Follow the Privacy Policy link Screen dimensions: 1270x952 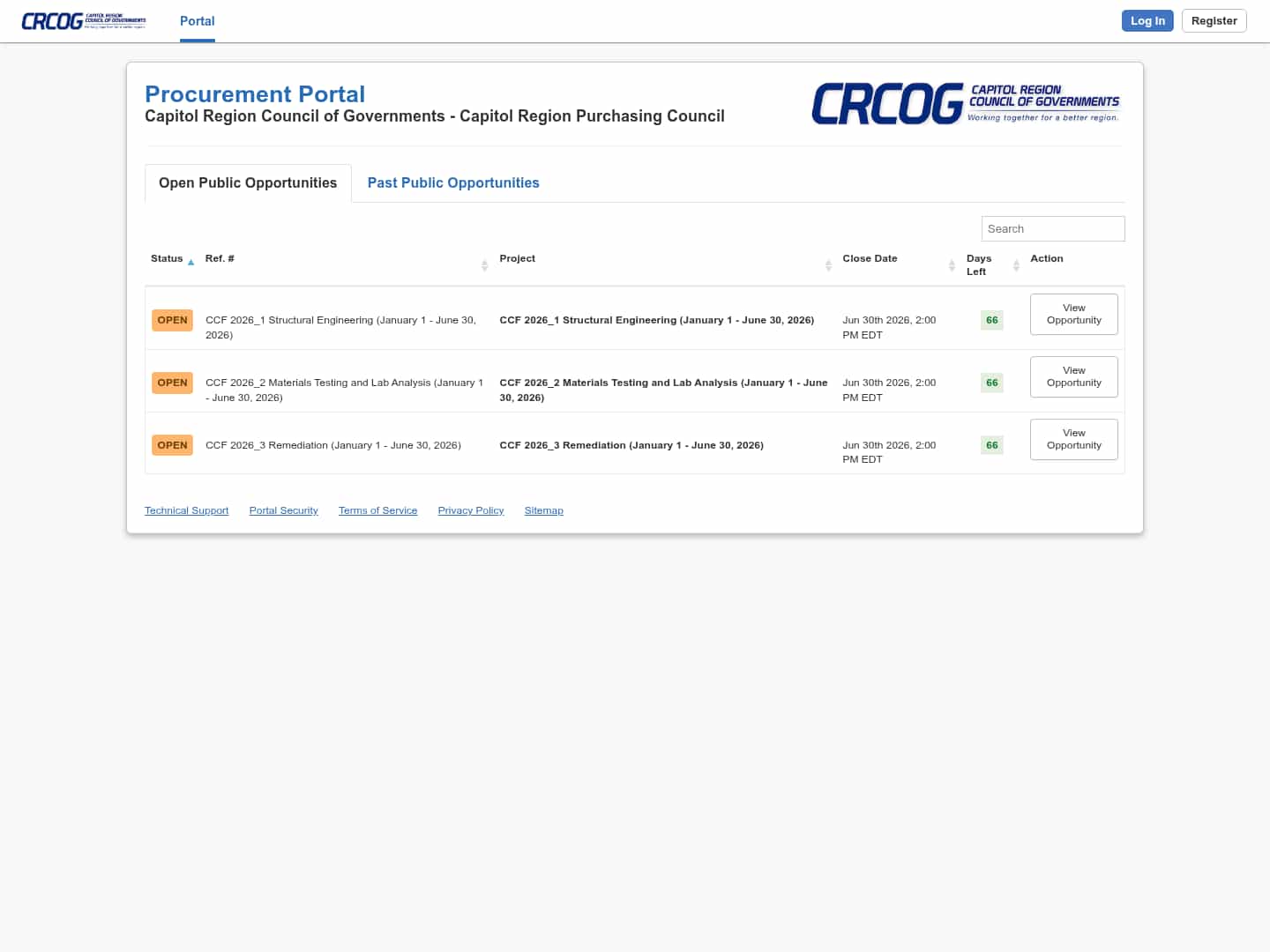tap(471, 510)
